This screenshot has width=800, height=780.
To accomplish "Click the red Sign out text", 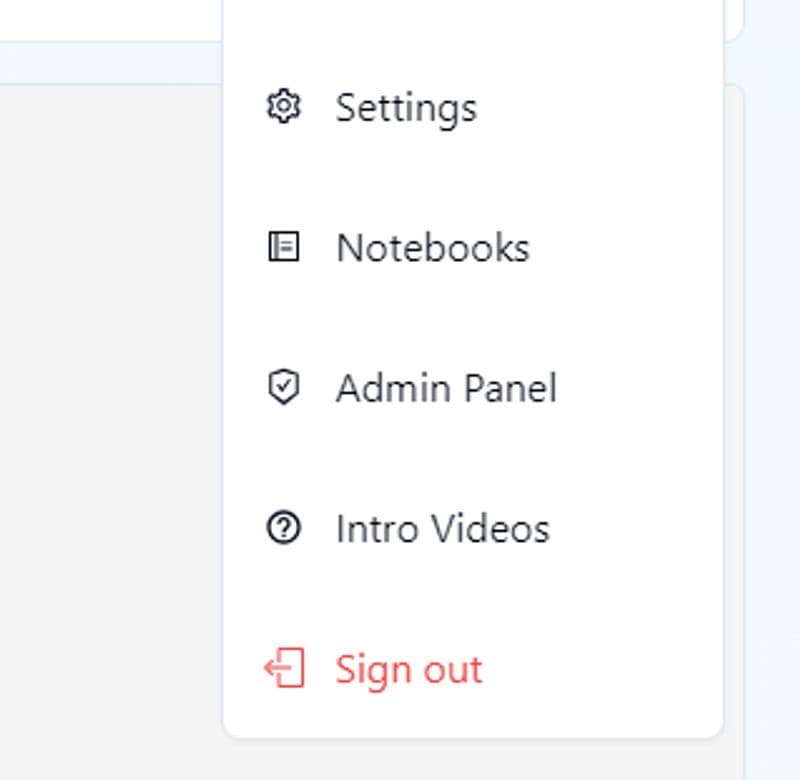I will coord(409,669).
